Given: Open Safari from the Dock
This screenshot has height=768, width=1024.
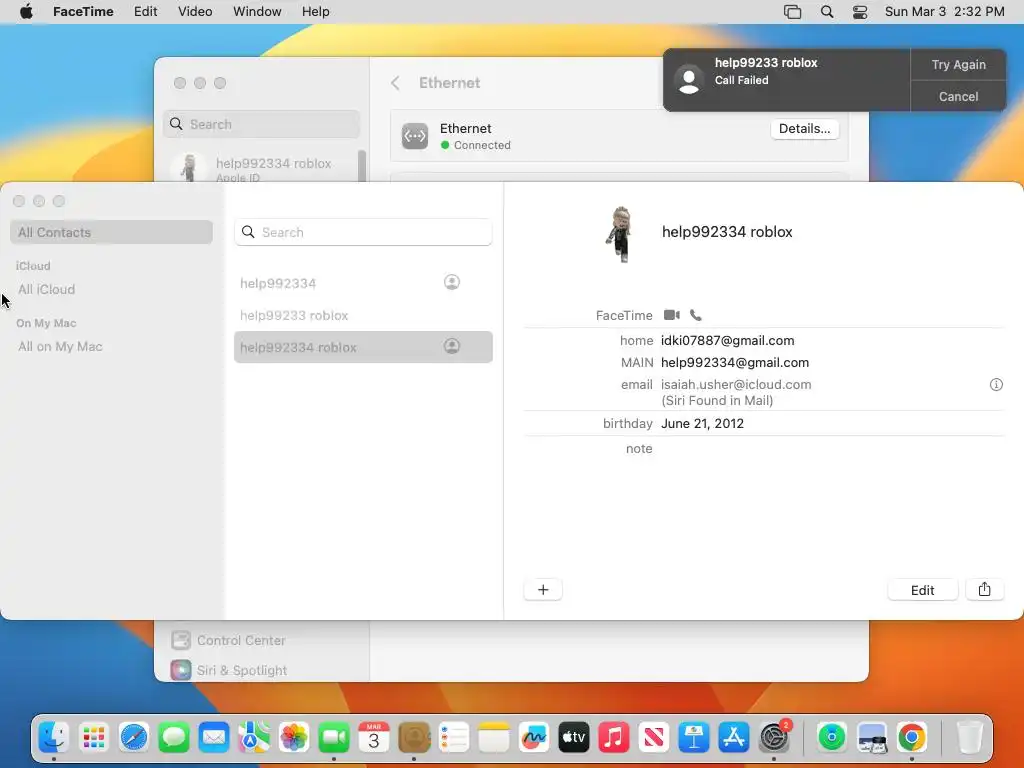Looking at the screenshot, I should (x=134, y=737).
